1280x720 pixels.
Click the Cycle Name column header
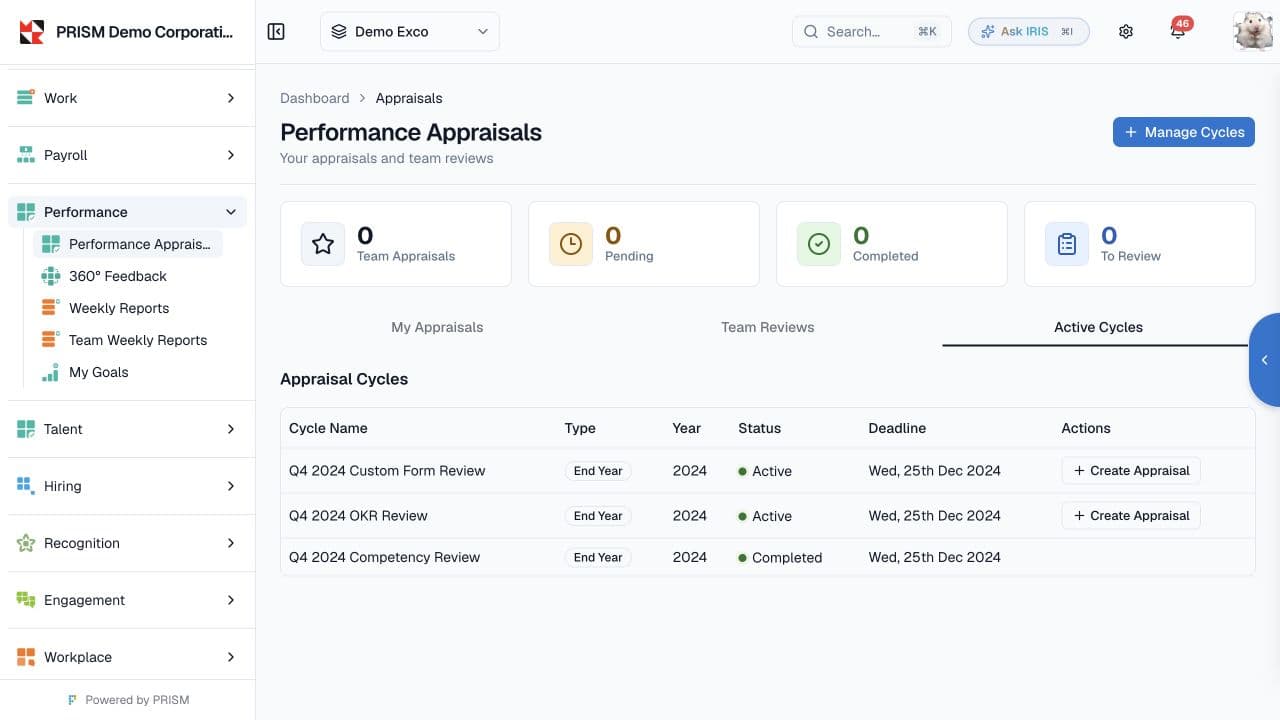(328, 428)
